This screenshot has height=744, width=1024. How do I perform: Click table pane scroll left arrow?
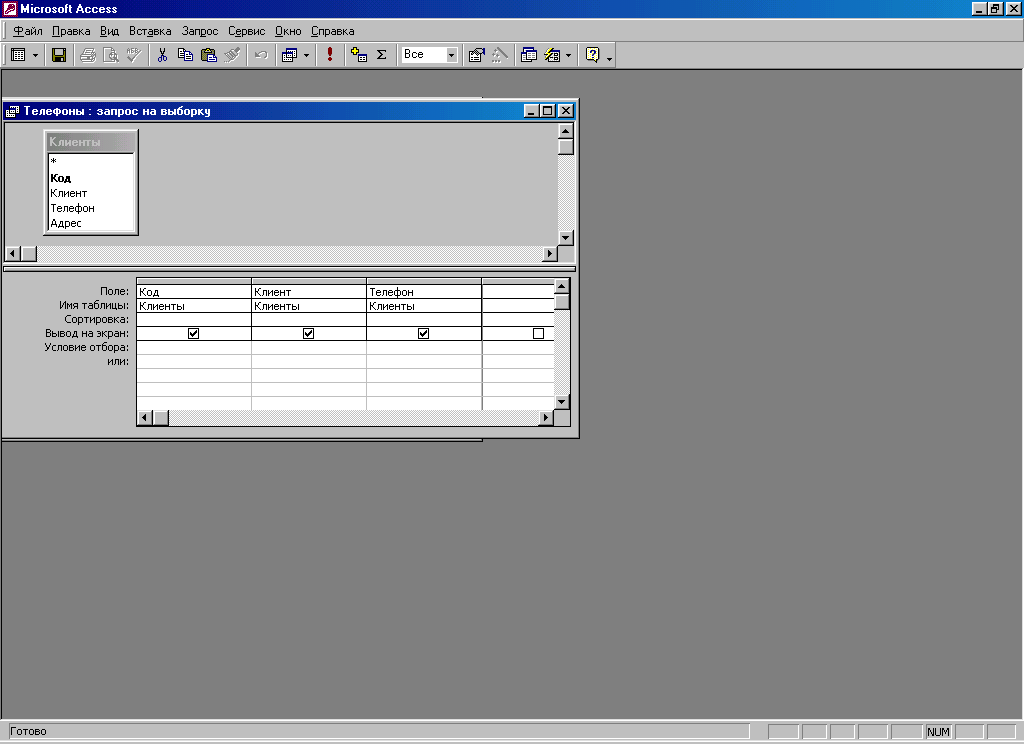click(x=13, y=253)
